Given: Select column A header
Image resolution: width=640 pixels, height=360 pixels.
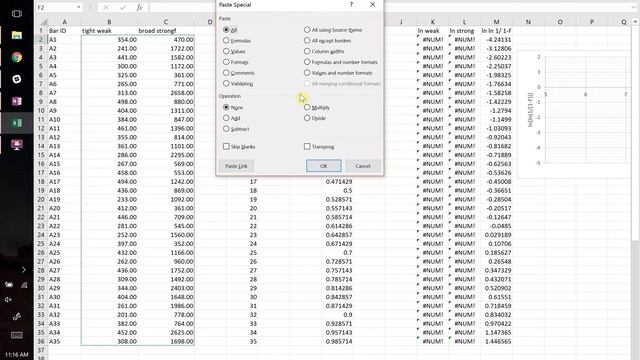Looking at the screenshot, I should 64,22.
